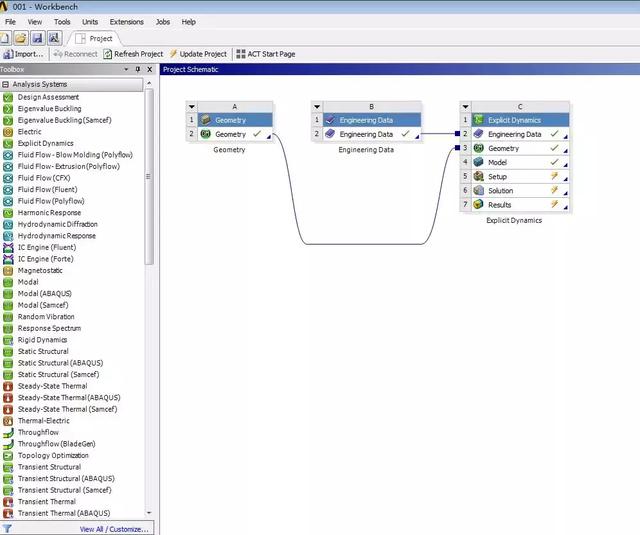The width and height of the screenshot is (640, 535).
Task: Click the Toolbox filter funnel icon
Action: 7,529
